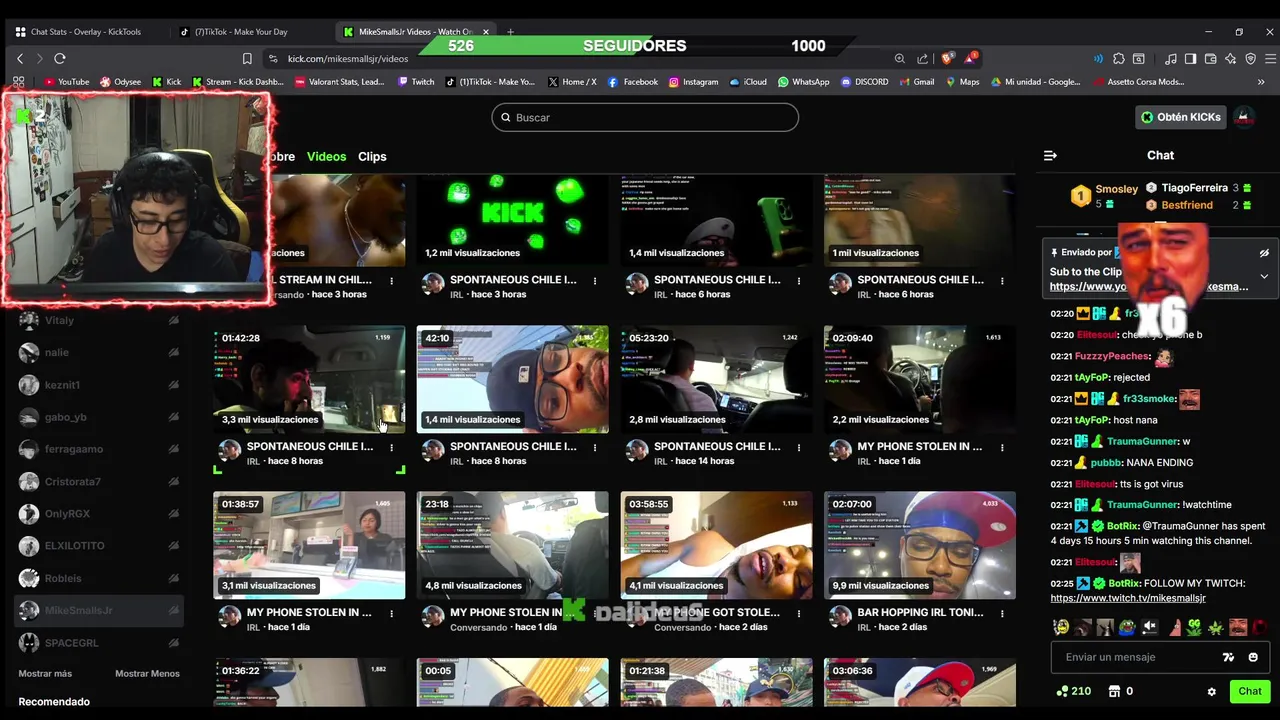The image size is (1280, 720).
Task: Switch to the Clips tab
Action: 372,156
